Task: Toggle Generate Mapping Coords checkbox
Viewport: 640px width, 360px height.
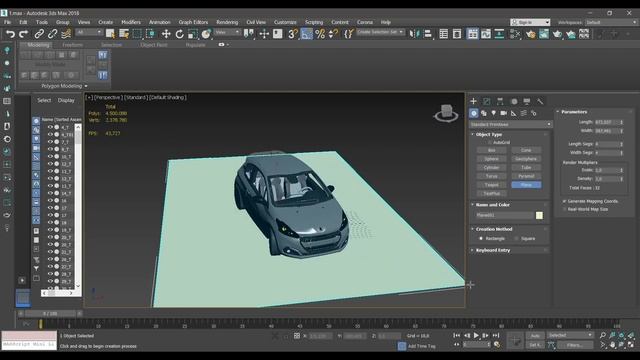Action: [x=565, y=201]
